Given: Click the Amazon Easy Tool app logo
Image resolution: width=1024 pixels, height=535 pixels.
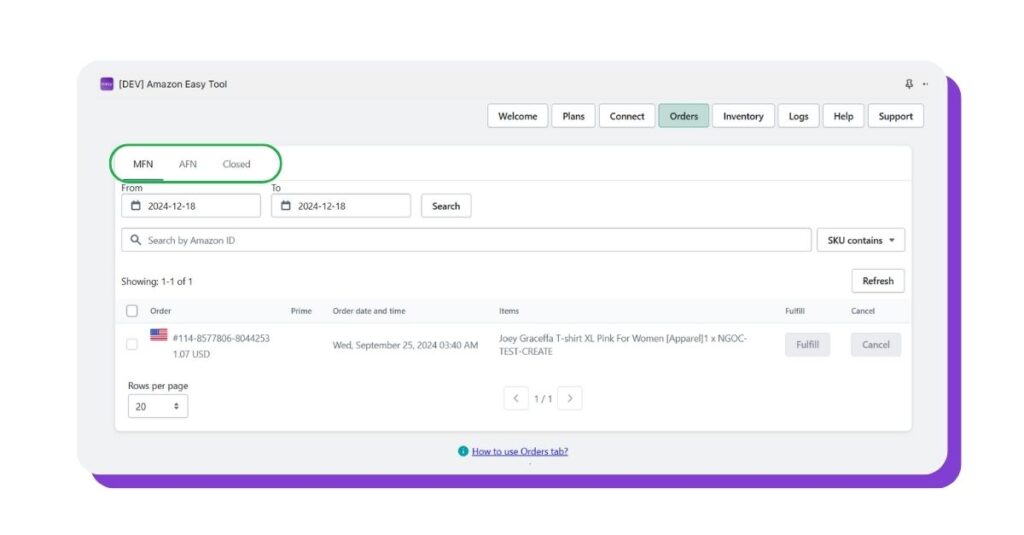Looking at the screenshot, I should (106, 84).
